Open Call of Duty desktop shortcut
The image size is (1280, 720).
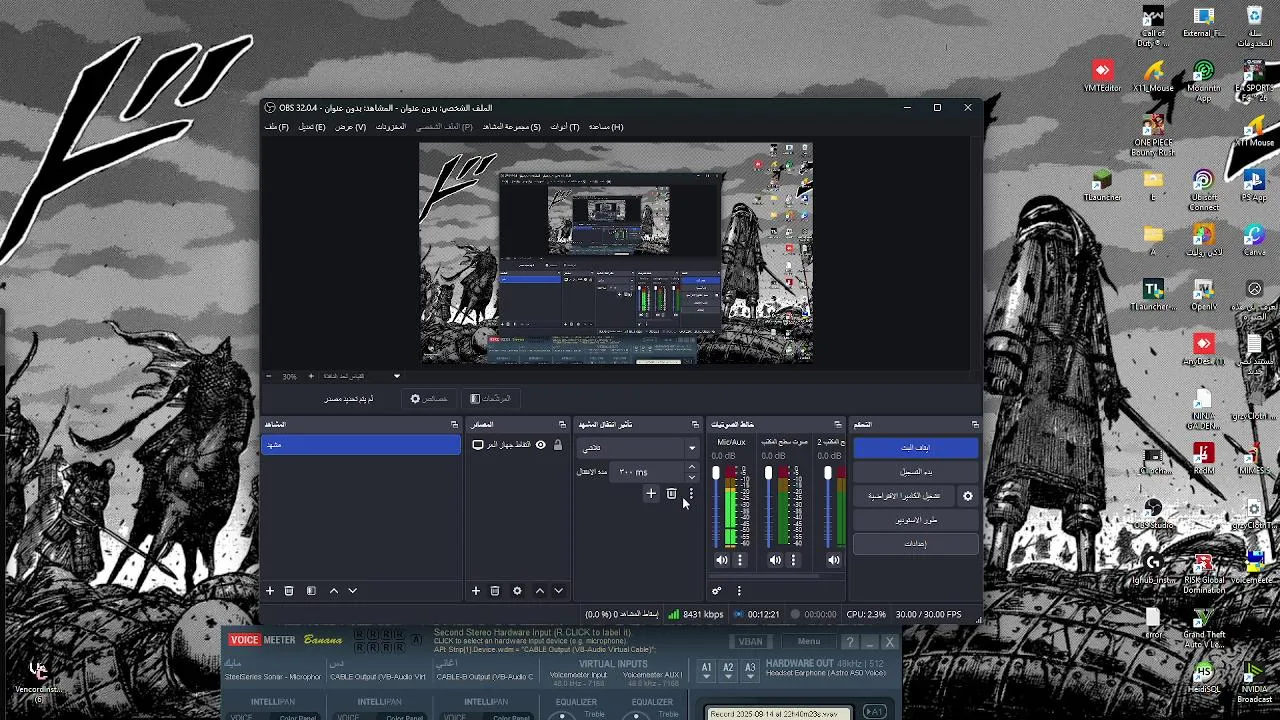(x=1153, y=28)
